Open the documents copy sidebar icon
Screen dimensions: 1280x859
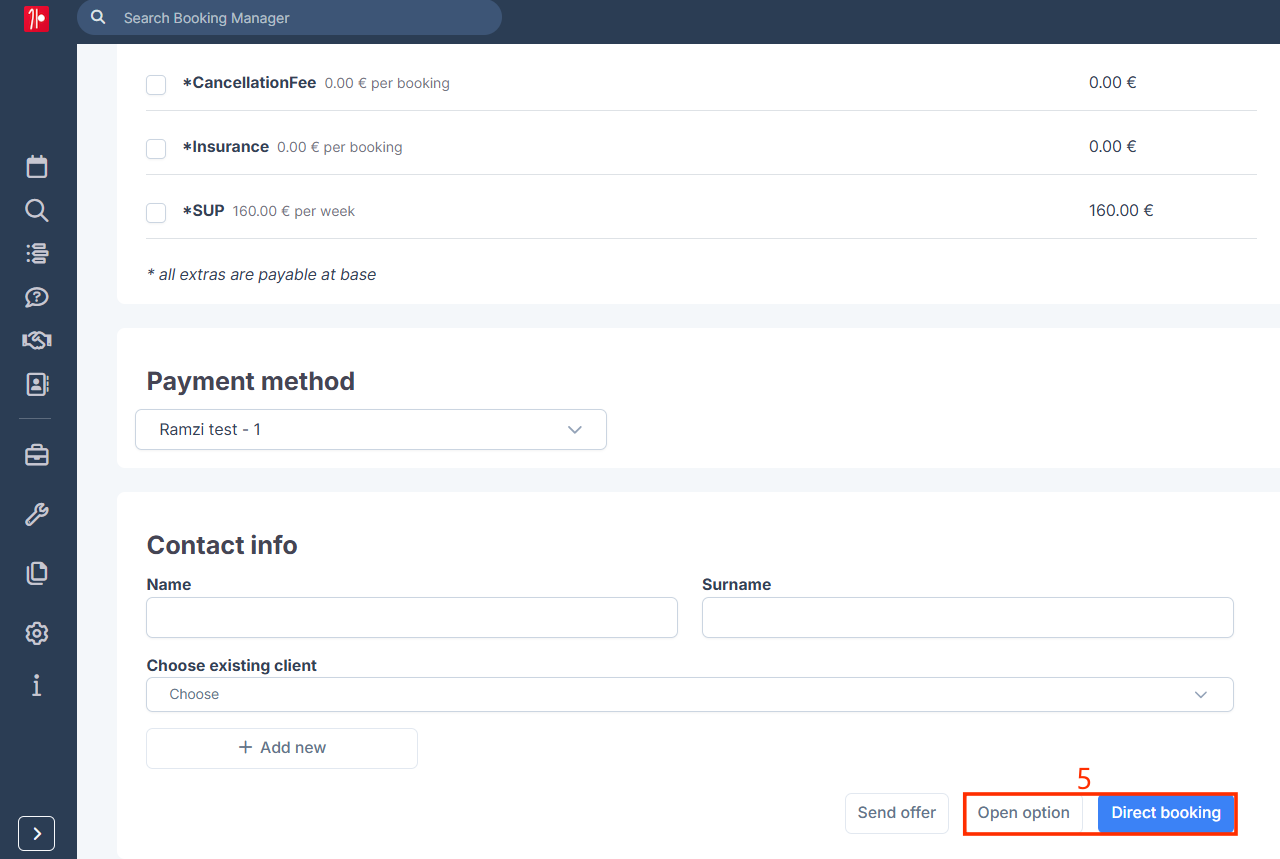tap(37, 573)
